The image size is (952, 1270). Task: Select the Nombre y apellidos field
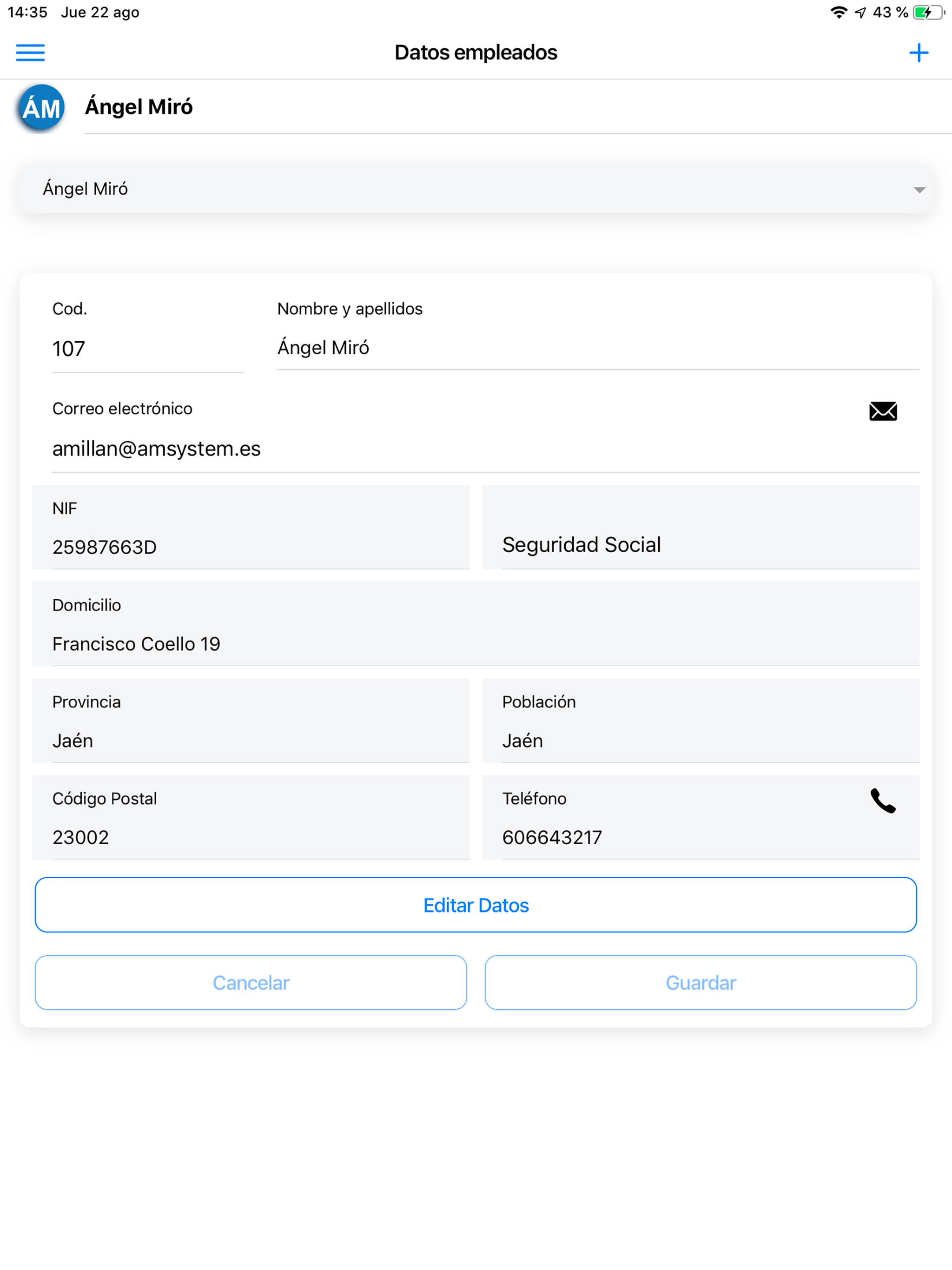598,348
